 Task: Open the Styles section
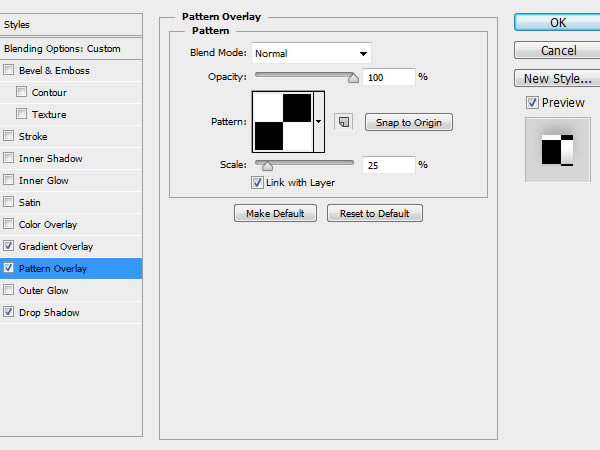point(71,25)
